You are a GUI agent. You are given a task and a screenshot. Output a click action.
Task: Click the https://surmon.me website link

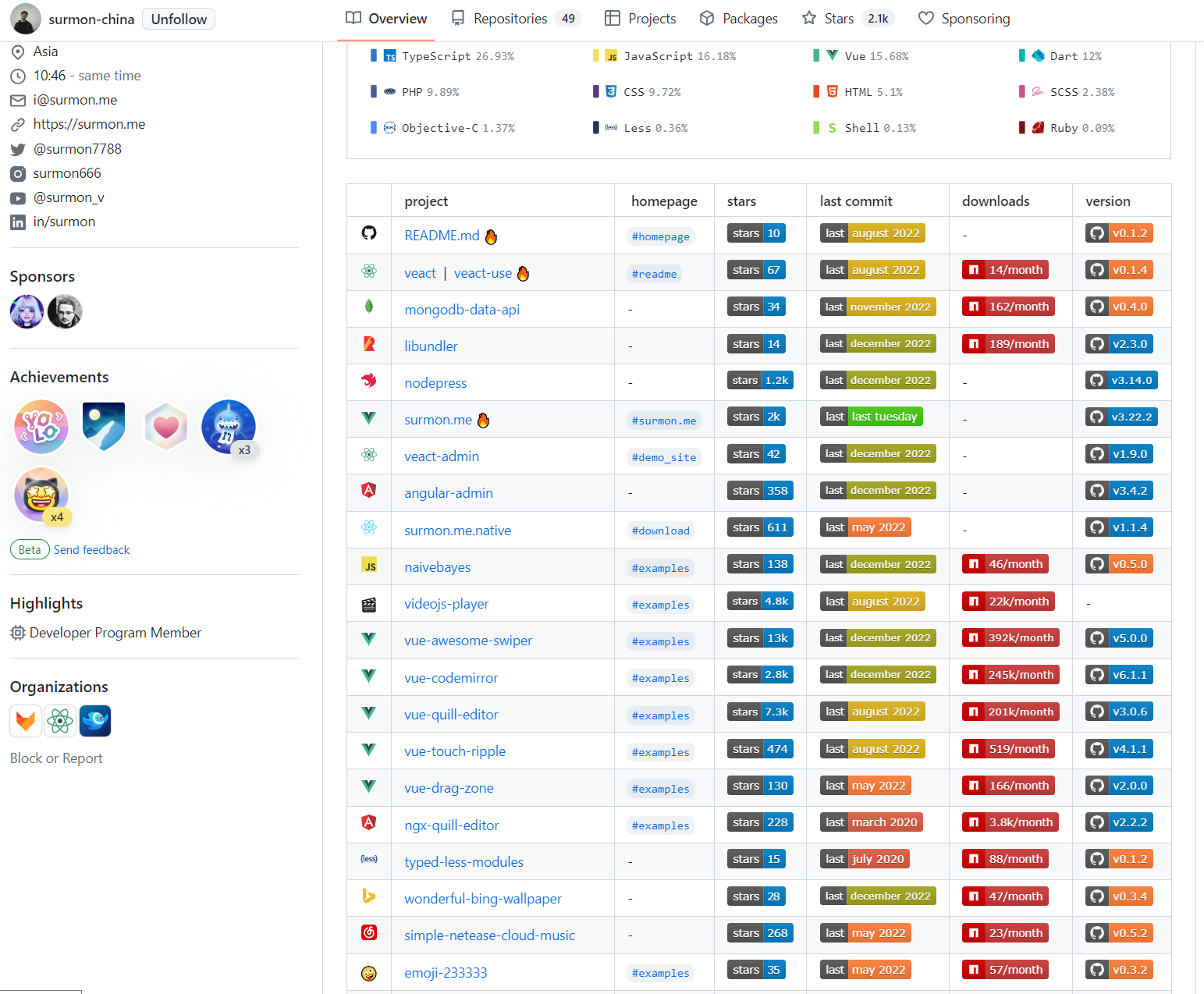pos(89,124)
